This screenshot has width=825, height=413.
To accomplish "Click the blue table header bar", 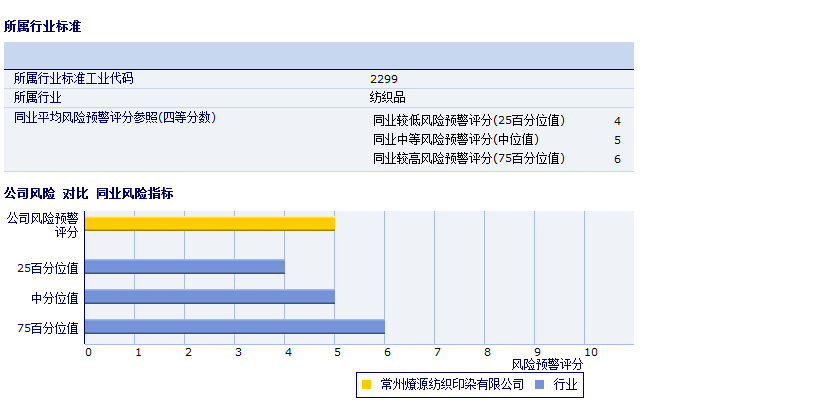I will (x=318, y=55).
